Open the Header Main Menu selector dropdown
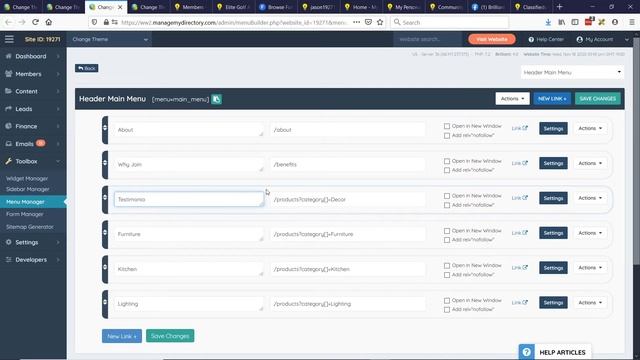Viewport: 640px width, 360px height. 572,72
